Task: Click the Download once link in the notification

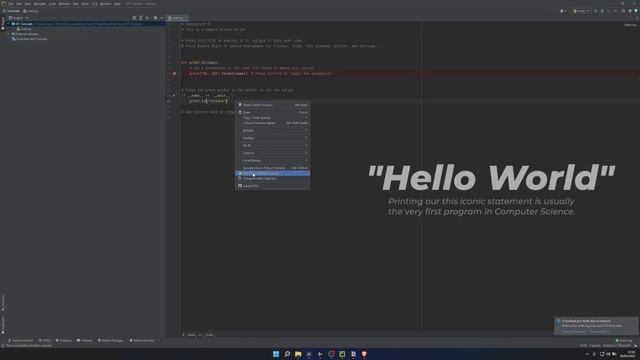Action: pos(598,331)
